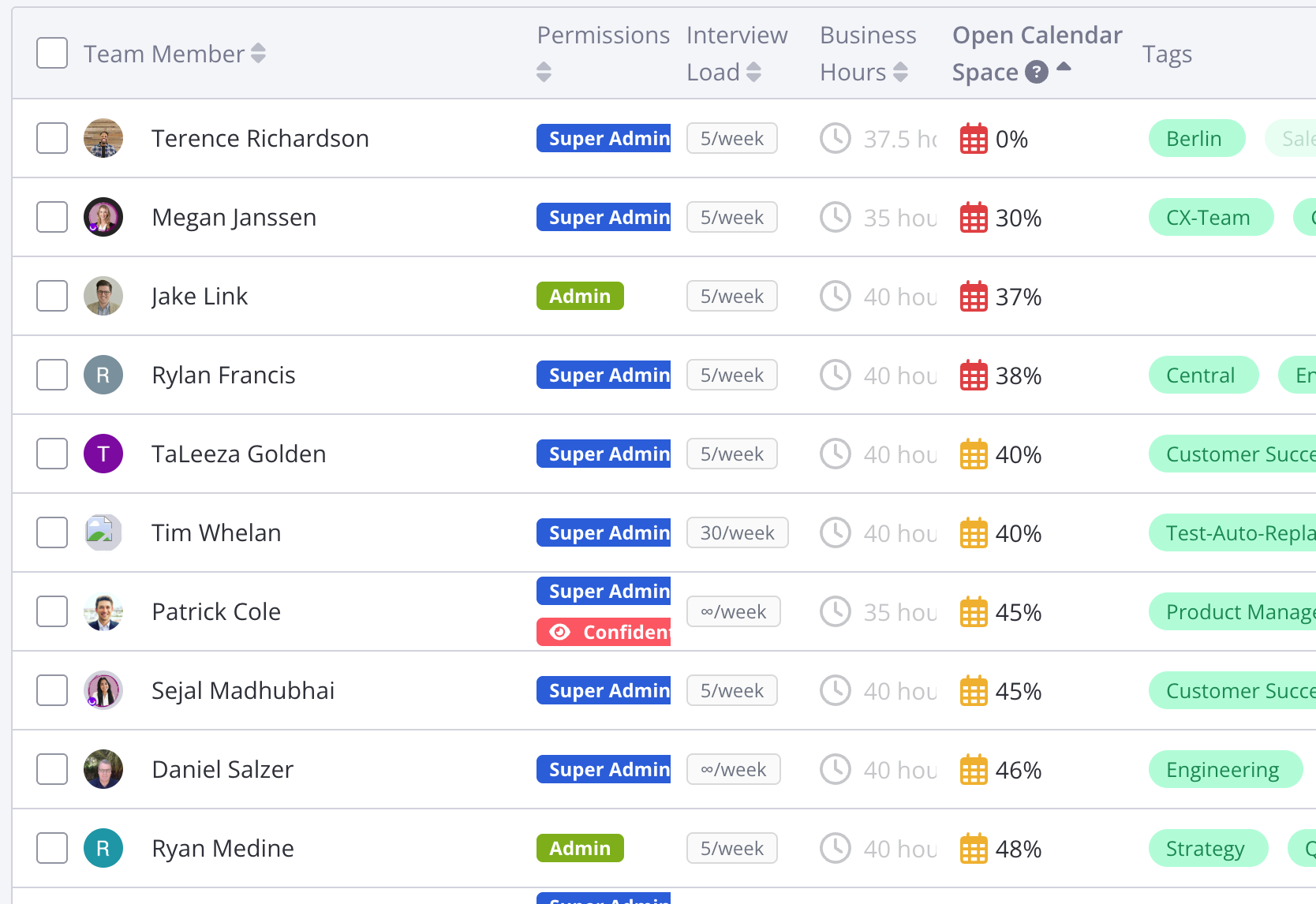Image resolution: width=1316 pixels, height=904 pixels.
Task: Click Ryan Medine's teal R avatar
Action: point(103,848)
